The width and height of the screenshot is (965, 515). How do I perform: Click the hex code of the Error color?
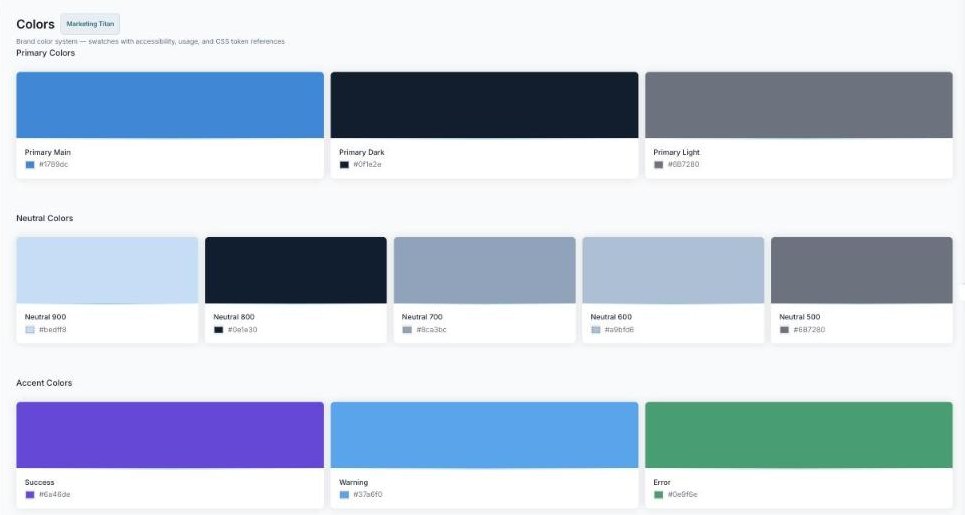point(683,495)
